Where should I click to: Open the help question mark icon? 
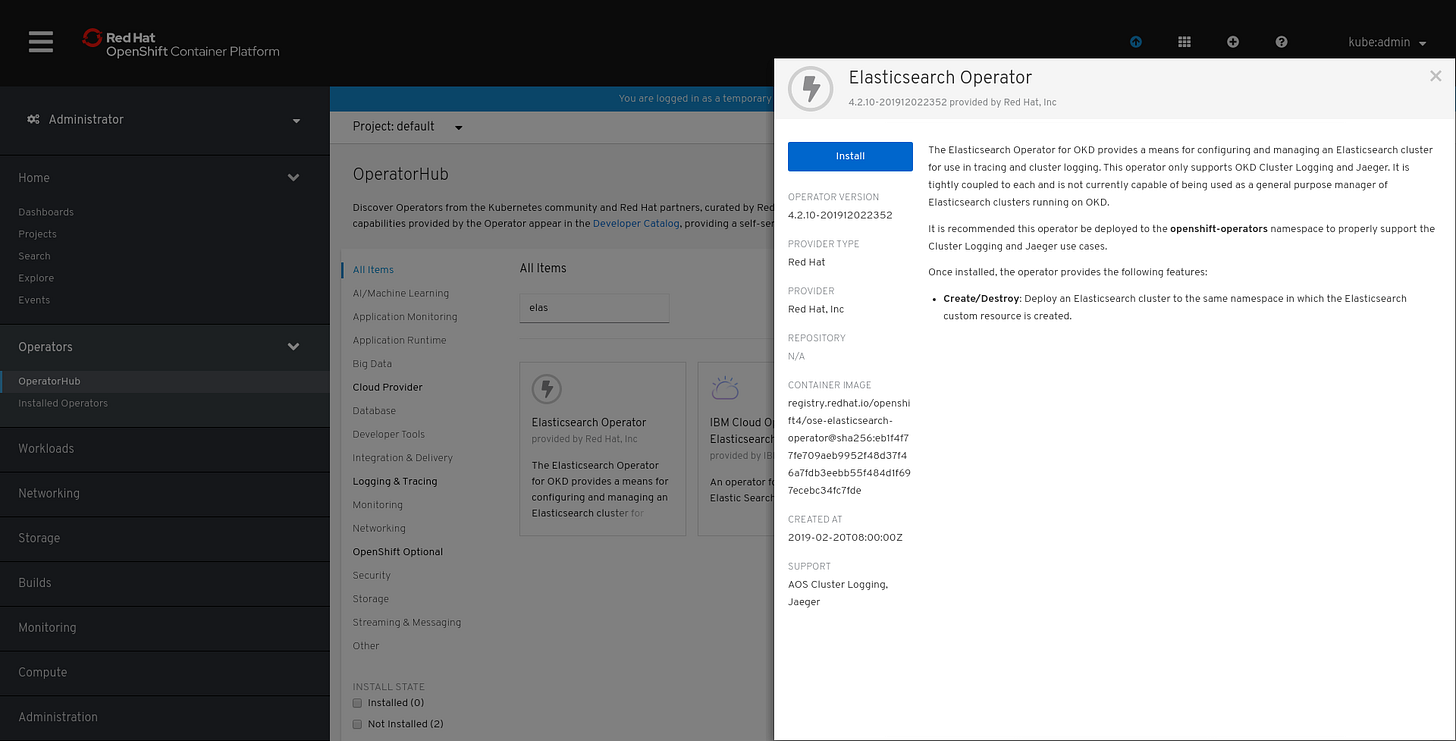pyautogui.click(x=1281, y=42)
